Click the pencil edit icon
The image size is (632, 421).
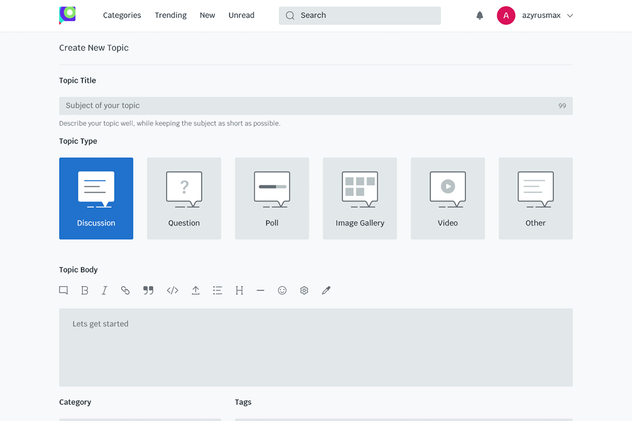coord(326,290)
